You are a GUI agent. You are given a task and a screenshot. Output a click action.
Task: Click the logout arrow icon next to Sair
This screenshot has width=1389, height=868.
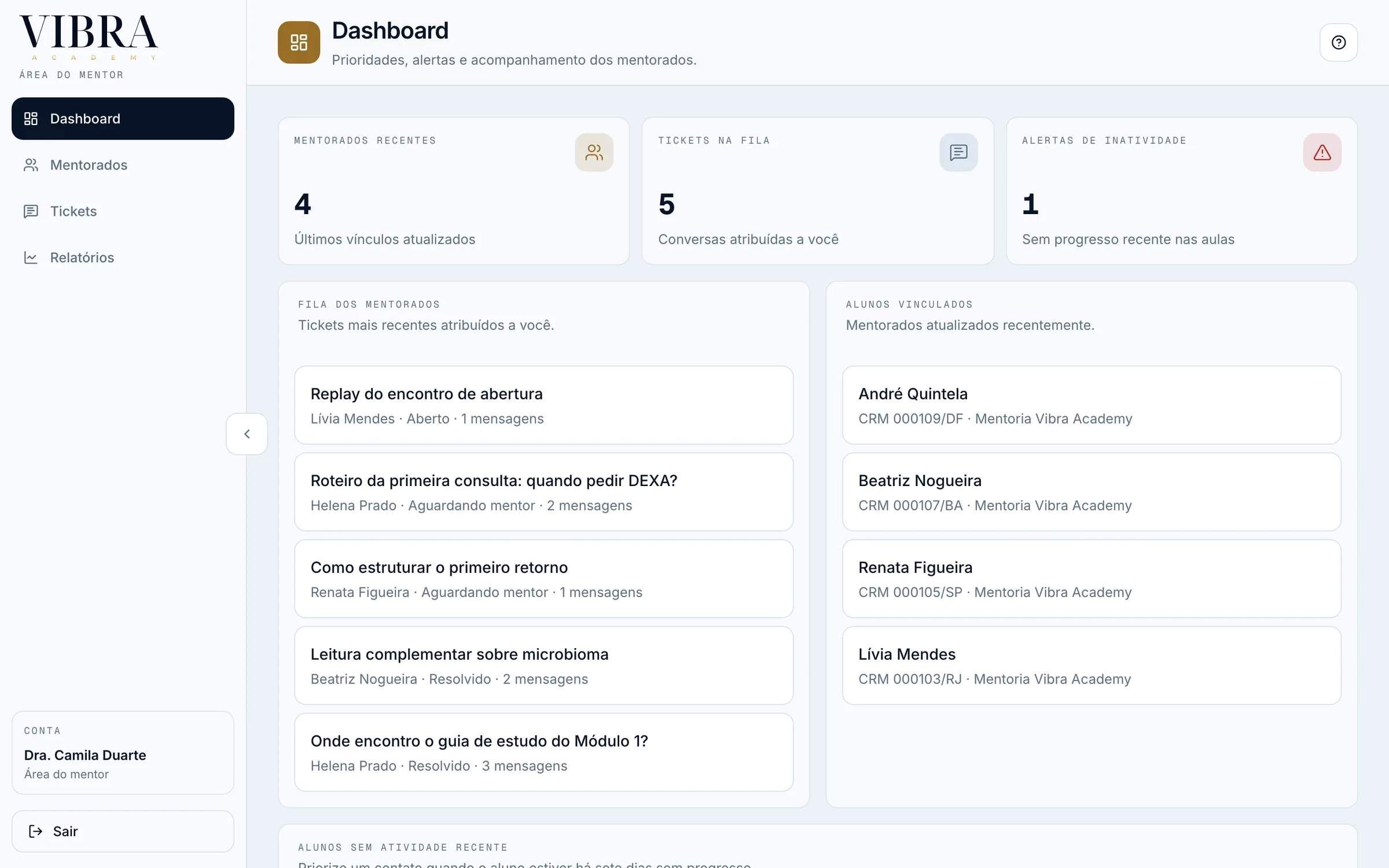point(36,831)
